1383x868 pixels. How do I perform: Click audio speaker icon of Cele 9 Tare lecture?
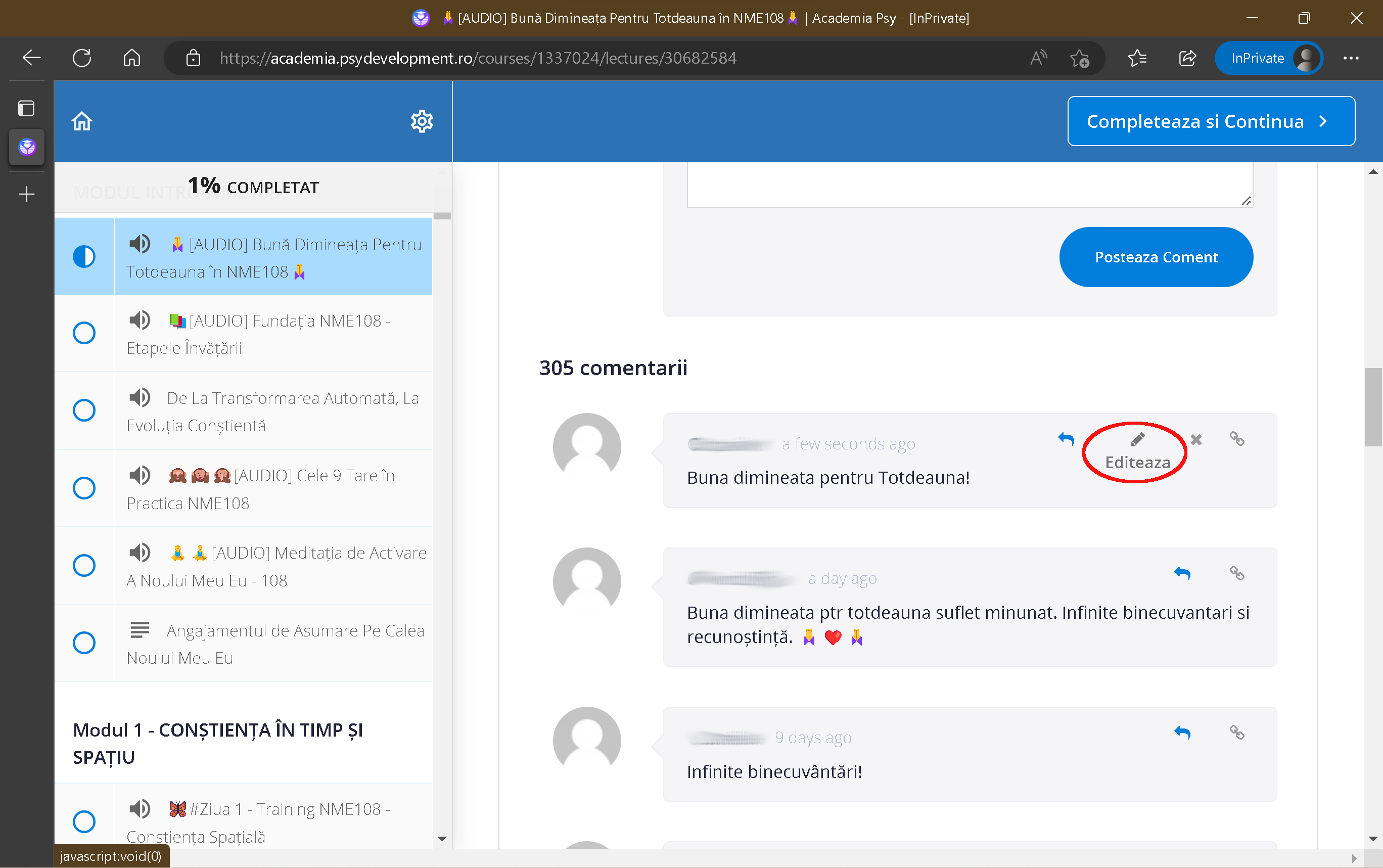tap(140, 475)
